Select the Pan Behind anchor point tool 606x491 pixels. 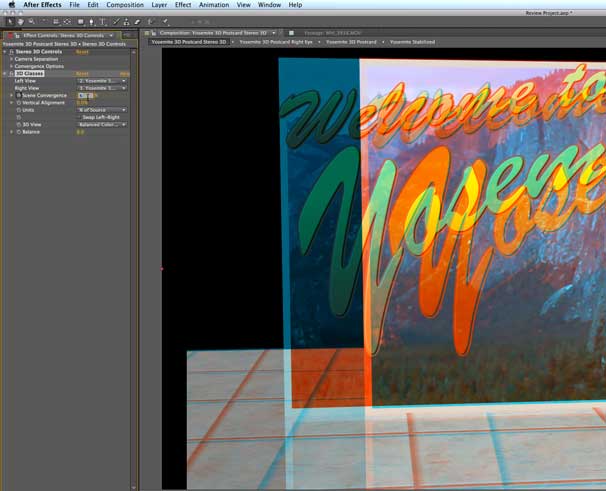point(67,22)
